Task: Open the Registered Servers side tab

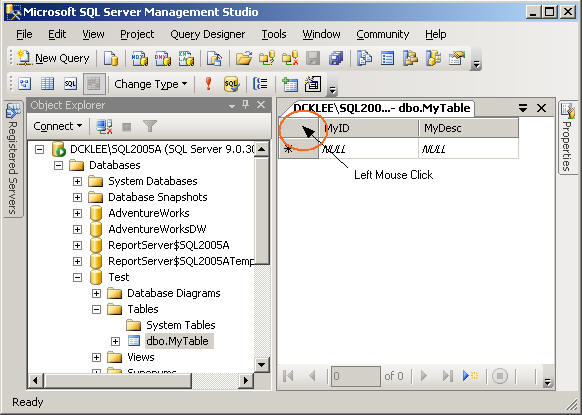Action: 13,159
